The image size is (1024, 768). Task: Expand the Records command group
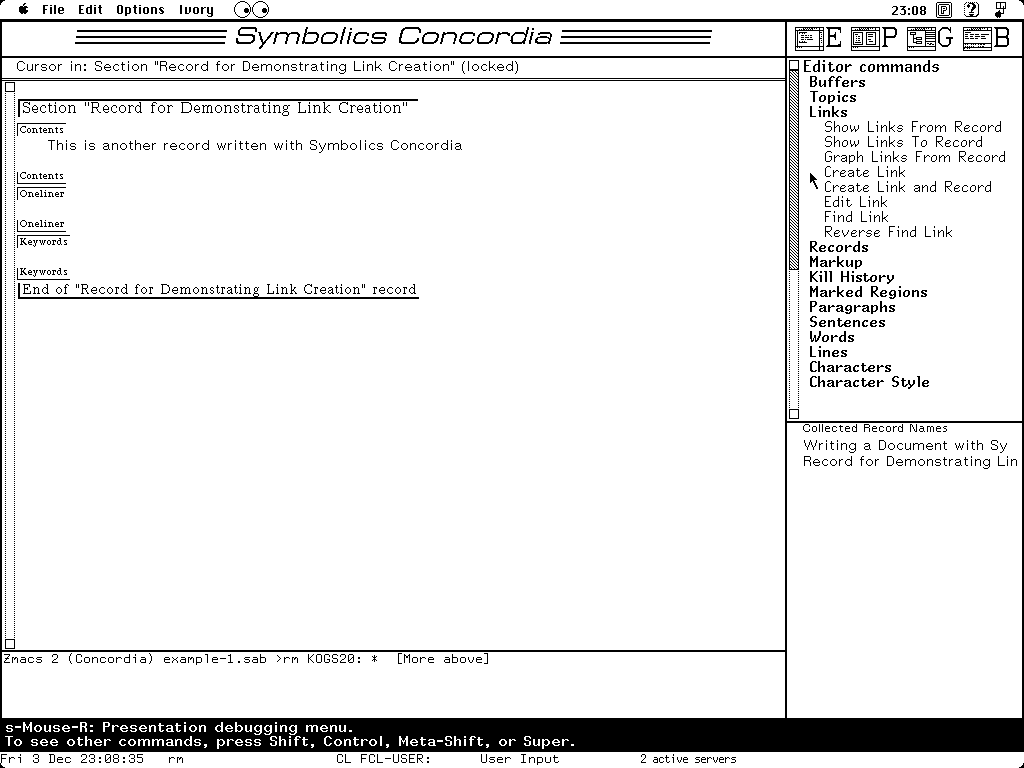click(839, 248)
